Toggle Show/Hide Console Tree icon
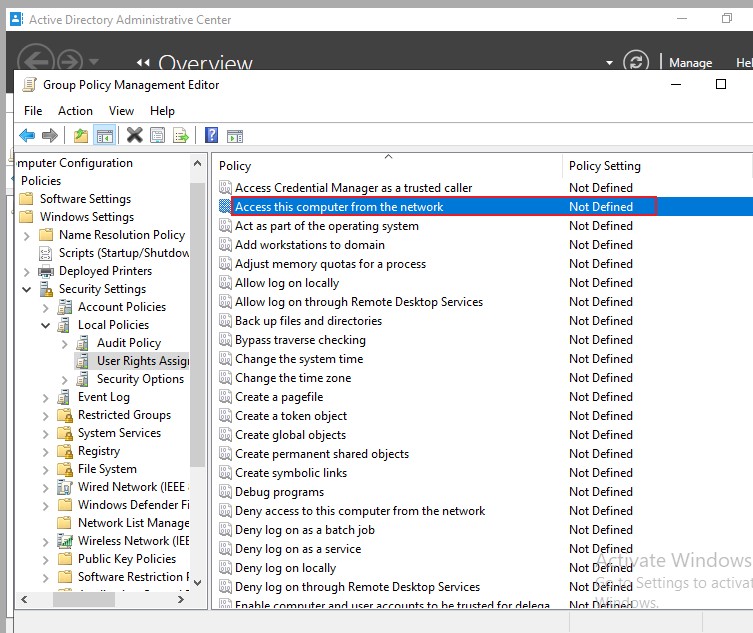 [104, 136]
